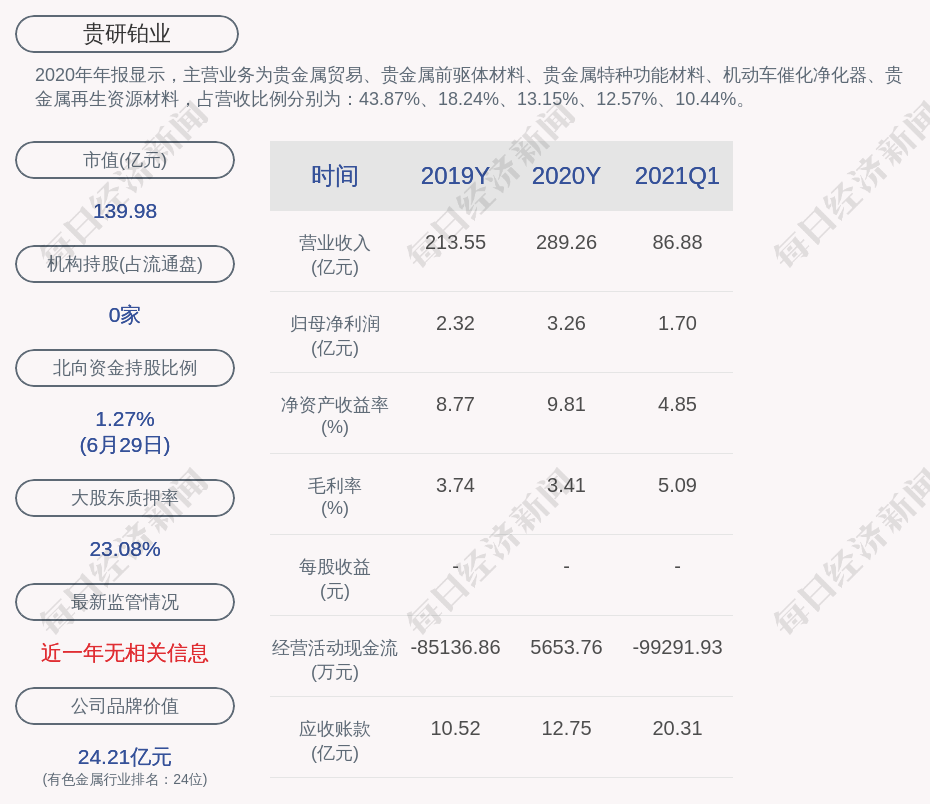The width and height of the screenshot is (930, 804).
Task: Select receivables value 12.75
Action: 566,729
